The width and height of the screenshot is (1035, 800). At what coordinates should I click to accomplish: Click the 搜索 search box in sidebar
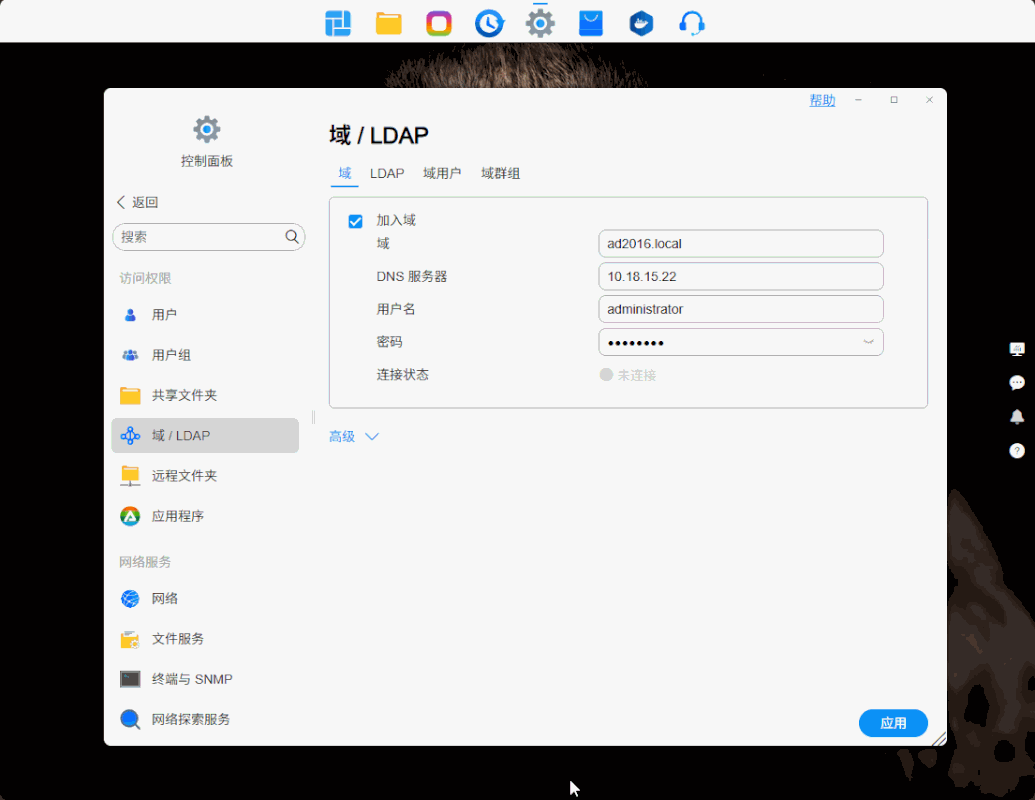coord(209,237)
